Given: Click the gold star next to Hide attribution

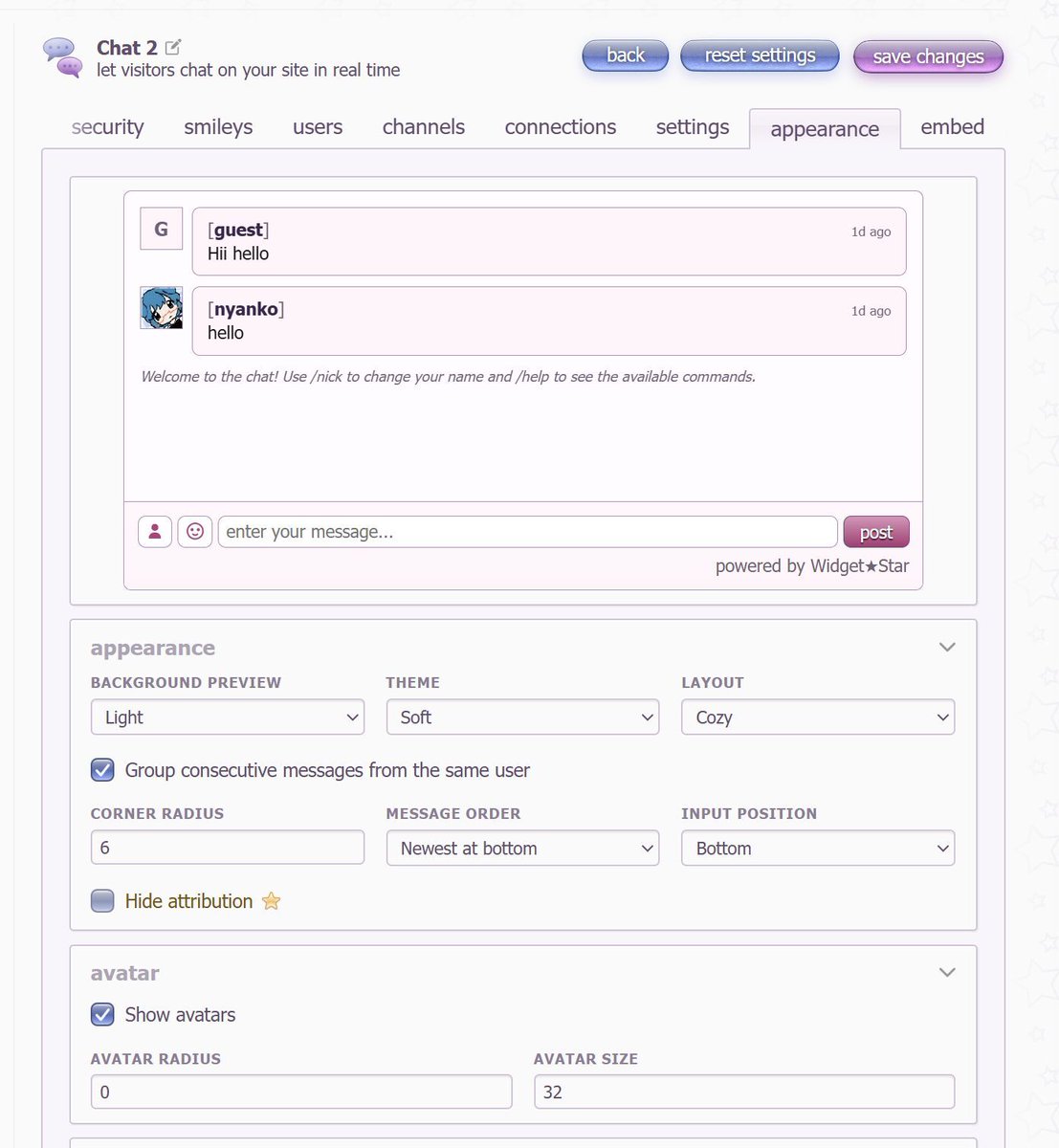Looking at the screenshot, I should 272,901.
